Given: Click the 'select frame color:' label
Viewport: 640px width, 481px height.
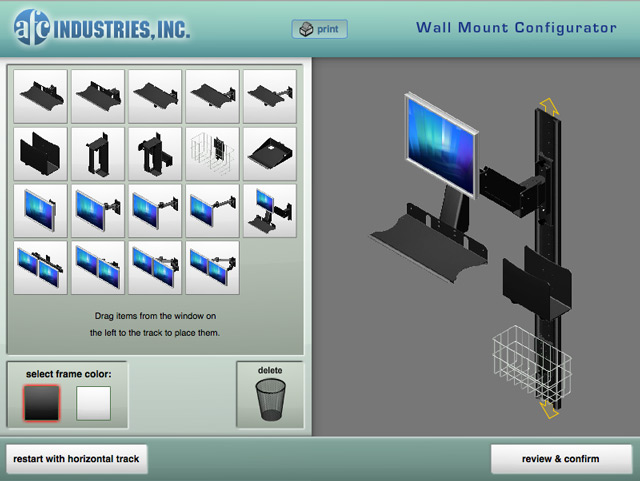Looking at the screenshot, I should (x=69, y=374).
